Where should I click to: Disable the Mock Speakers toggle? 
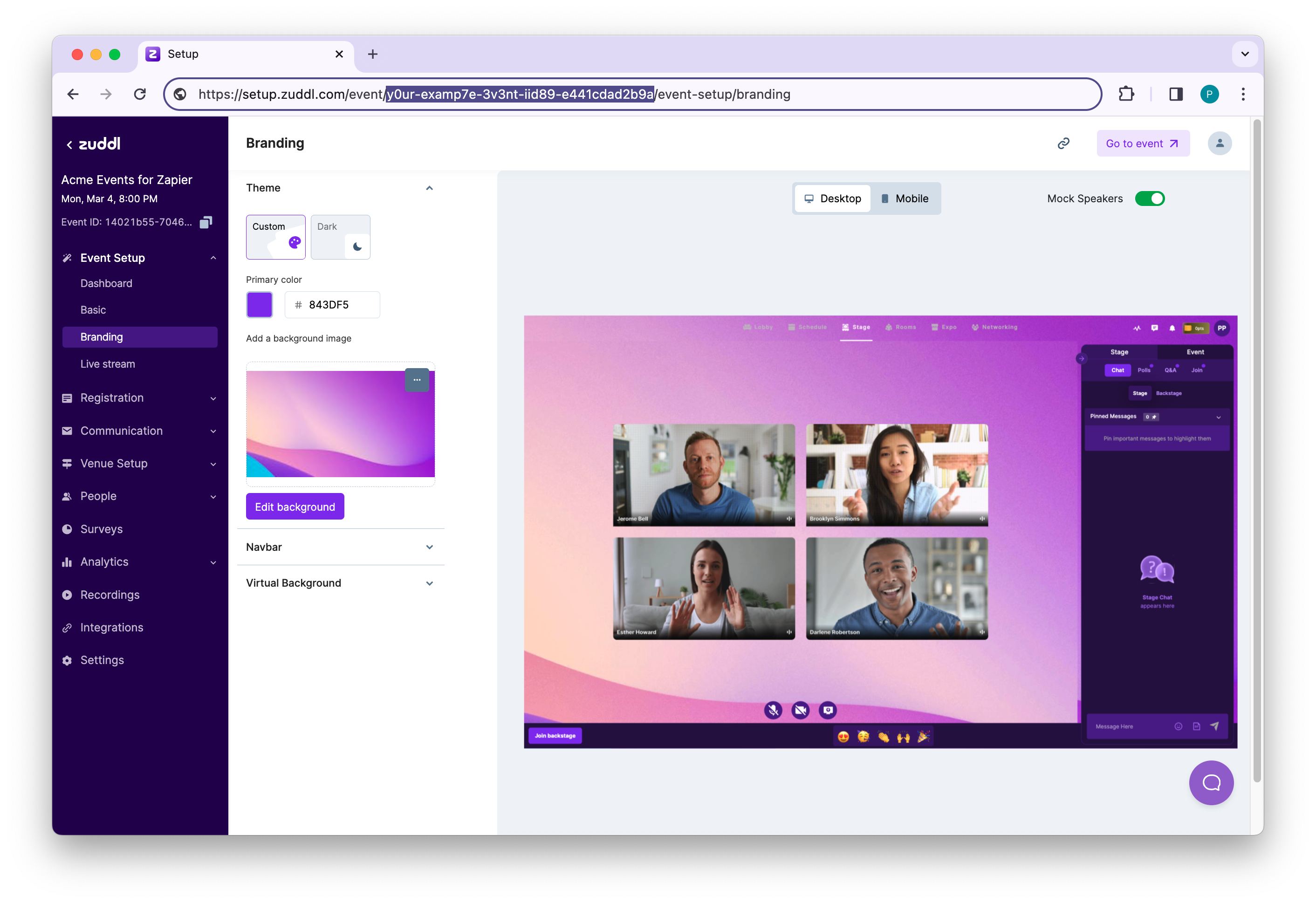coord(1150,199)
